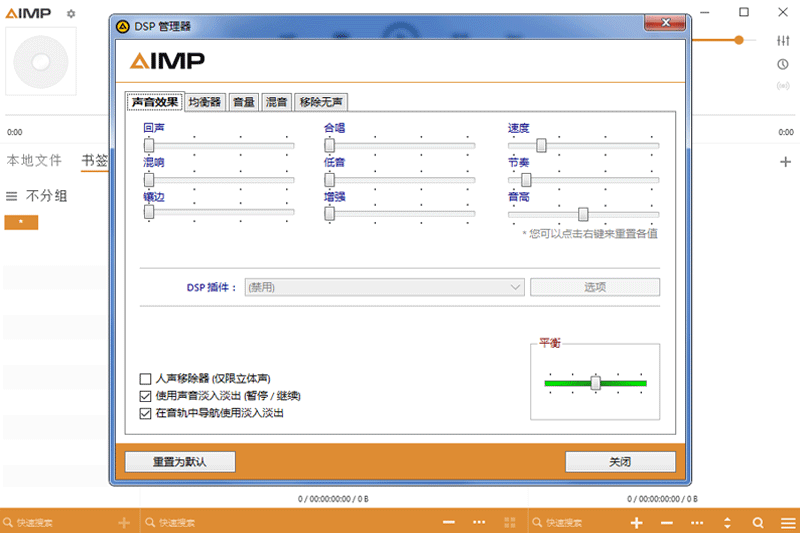Expand the DSP 插件 dropdown list
The image size is (800, 533).
515,287
